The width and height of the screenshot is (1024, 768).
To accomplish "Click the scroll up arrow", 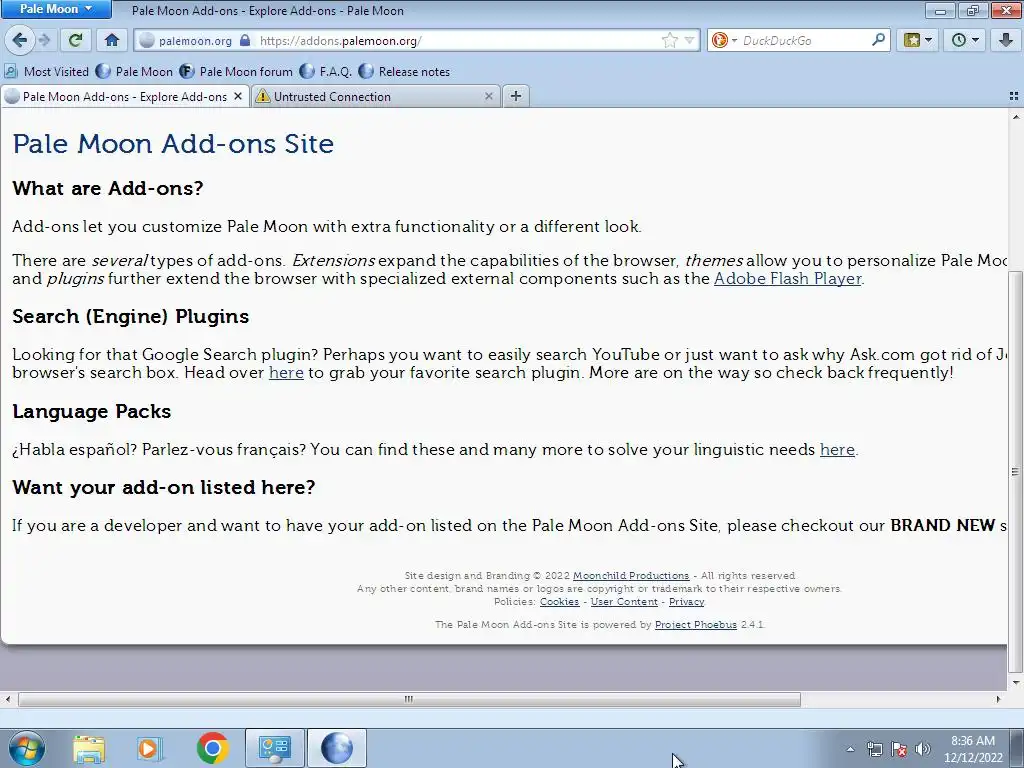I will click(1015, 117).
